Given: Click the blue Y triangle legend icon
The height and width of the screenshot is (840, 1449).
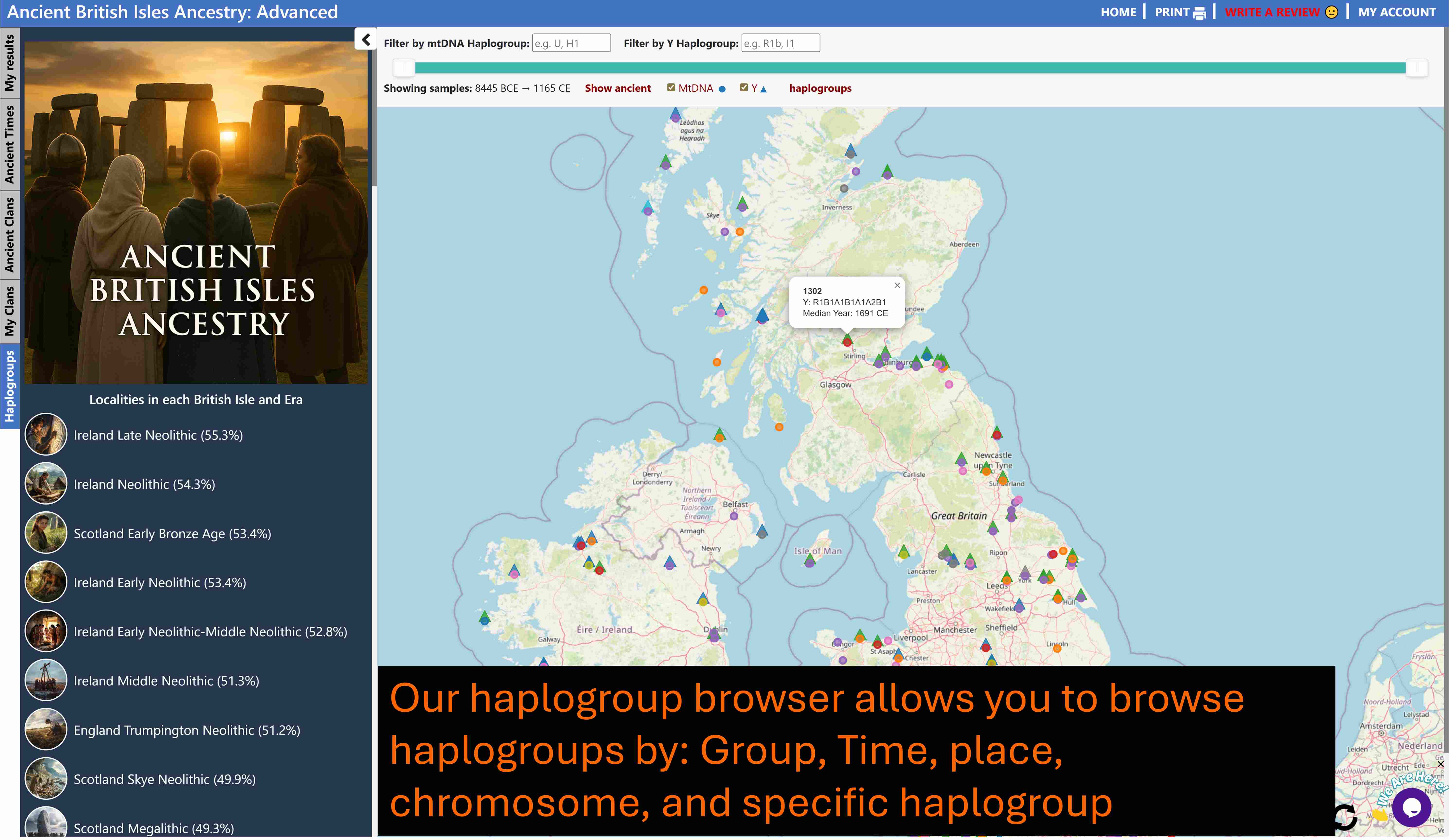Looking at the screenshot, I should [x=764, y=89].
